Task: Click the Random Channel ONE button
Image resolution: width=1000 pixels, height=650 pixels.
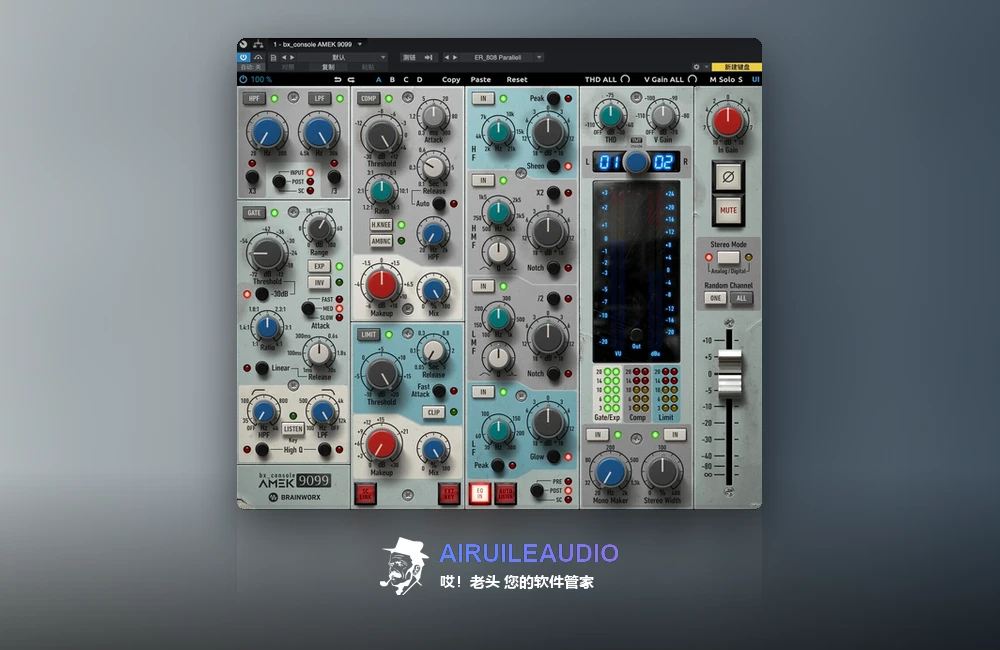Action: pyautogui.click(x=715, y=298)
